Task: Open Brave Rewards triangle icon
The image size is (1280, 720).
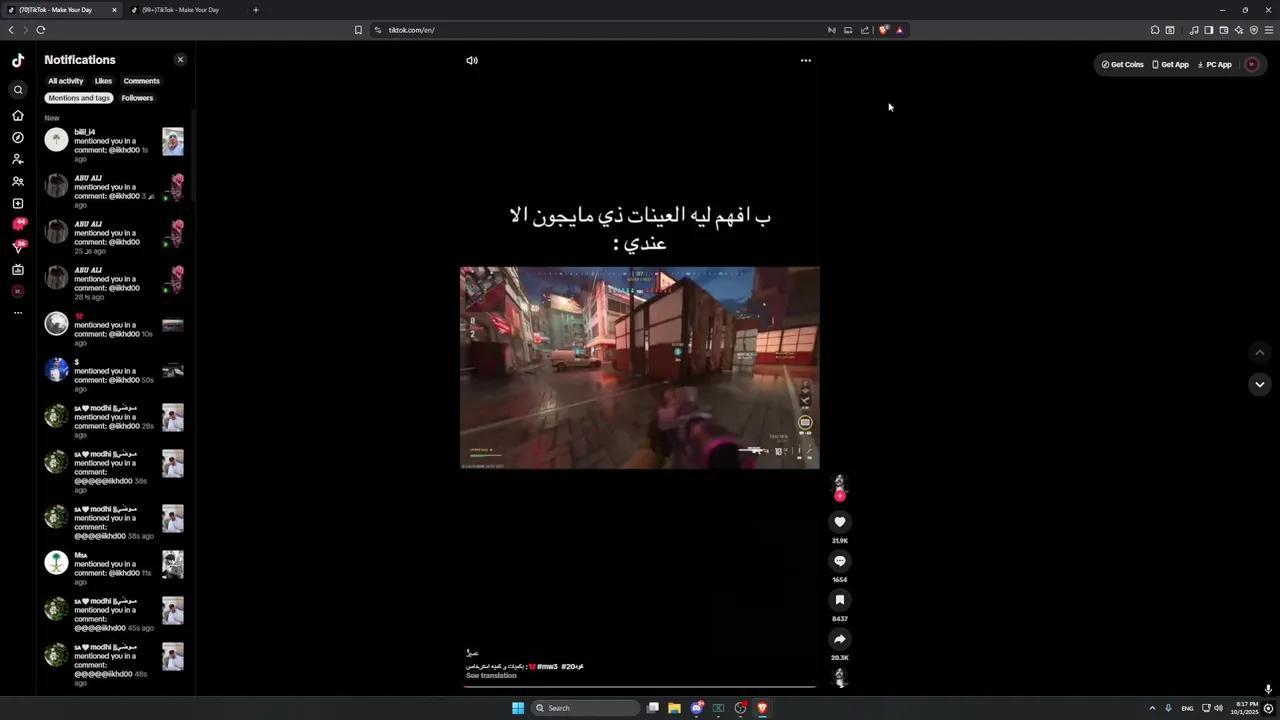Action: 900,30
